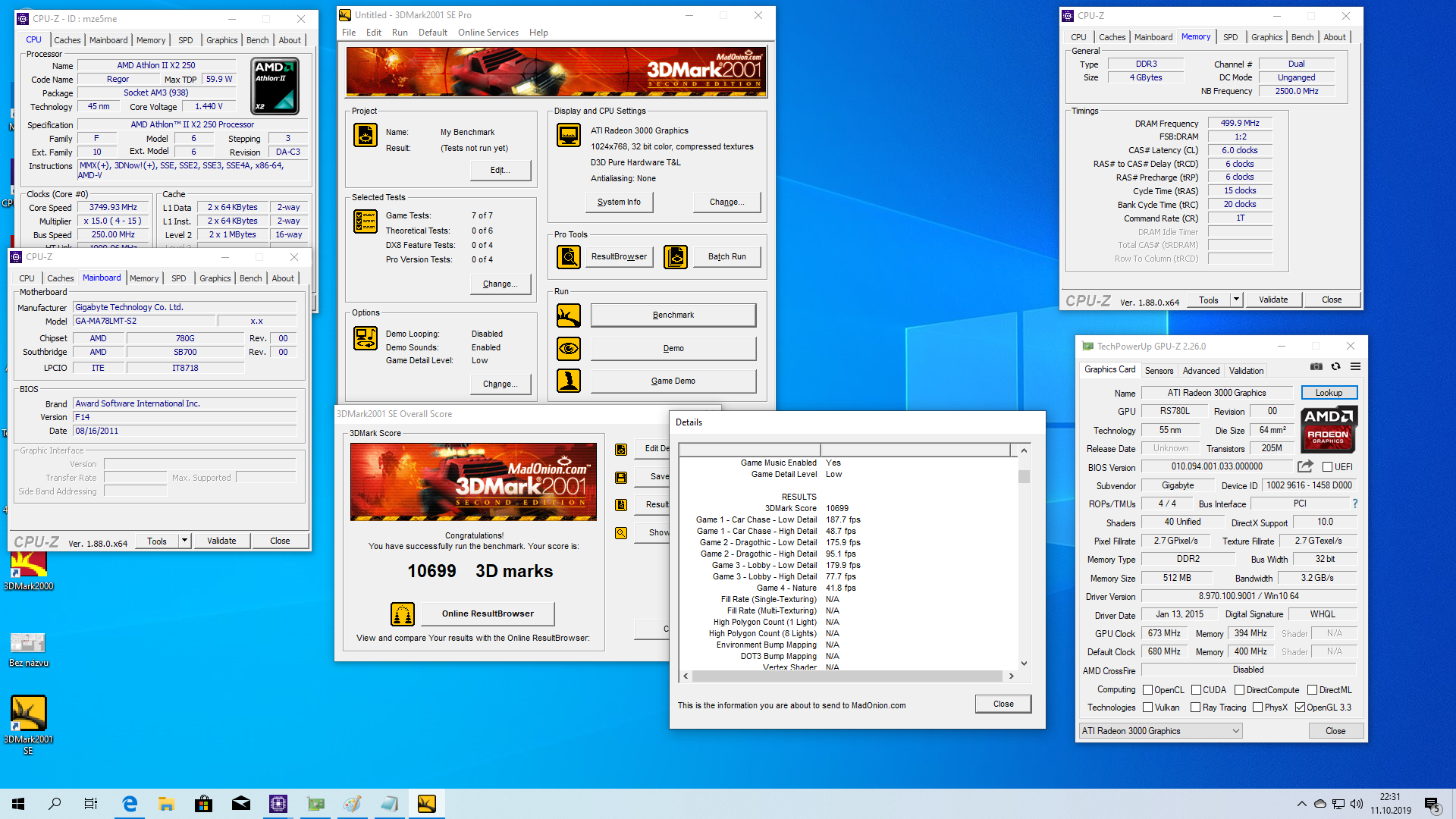Switch to Validation tab in GPU-Z
Viewport: 1456px width, 819px height.
(1246, 371)
